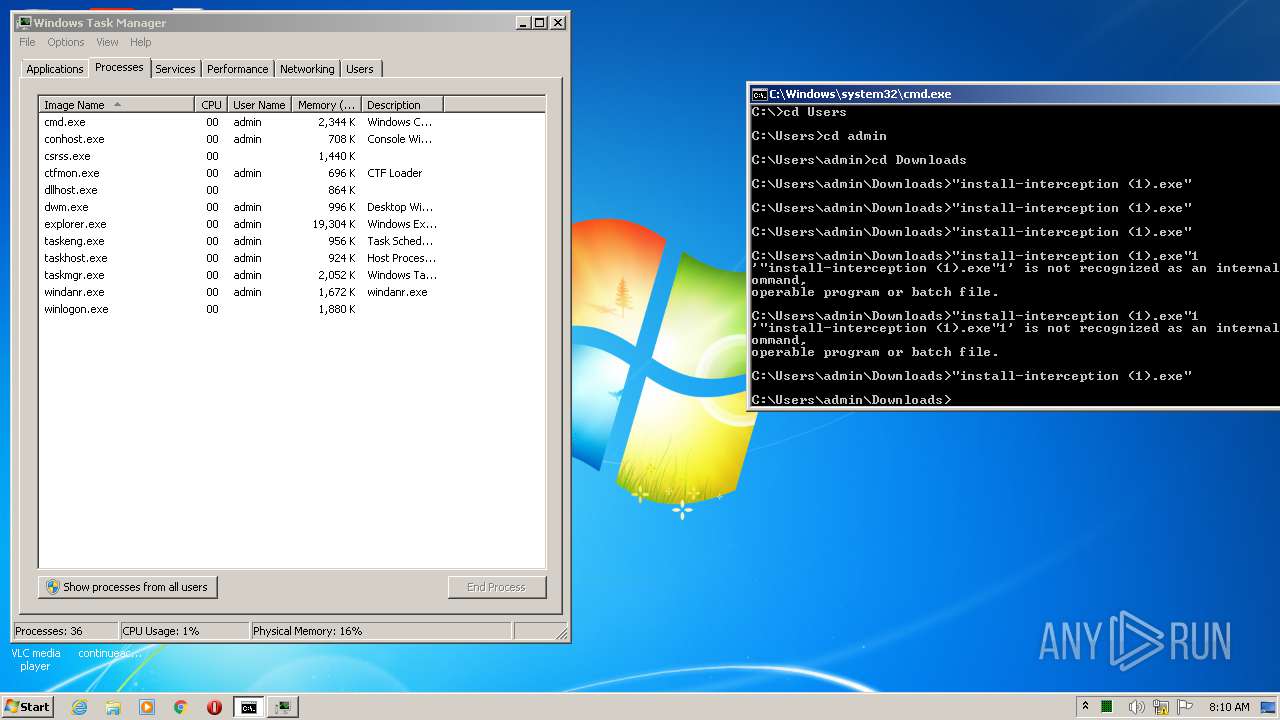Viewport: 1280px width, 720px height.
Task: Show hidden tray icons arrow
Action: (x=1086, y=707)
